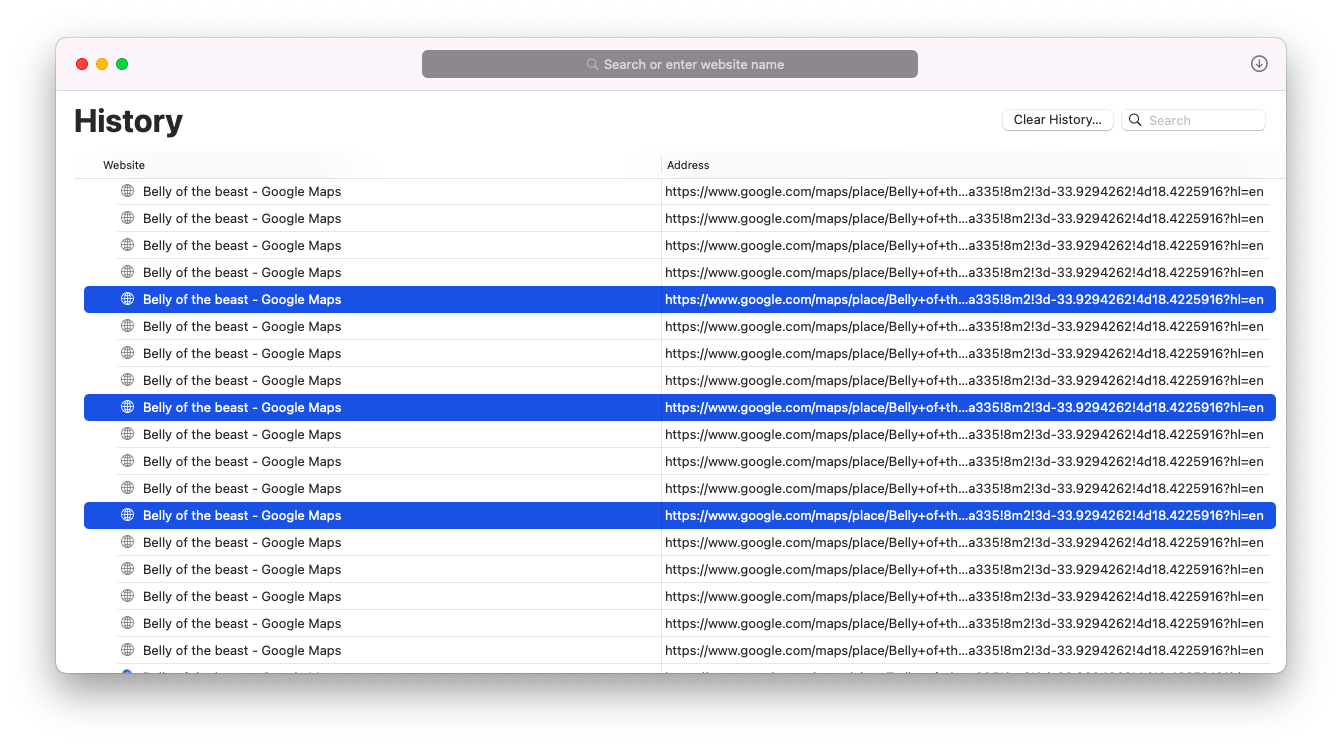Click the Google Maps URL on the top row
The width and height of the screenshot is (1342, 747).
[963, 190]
